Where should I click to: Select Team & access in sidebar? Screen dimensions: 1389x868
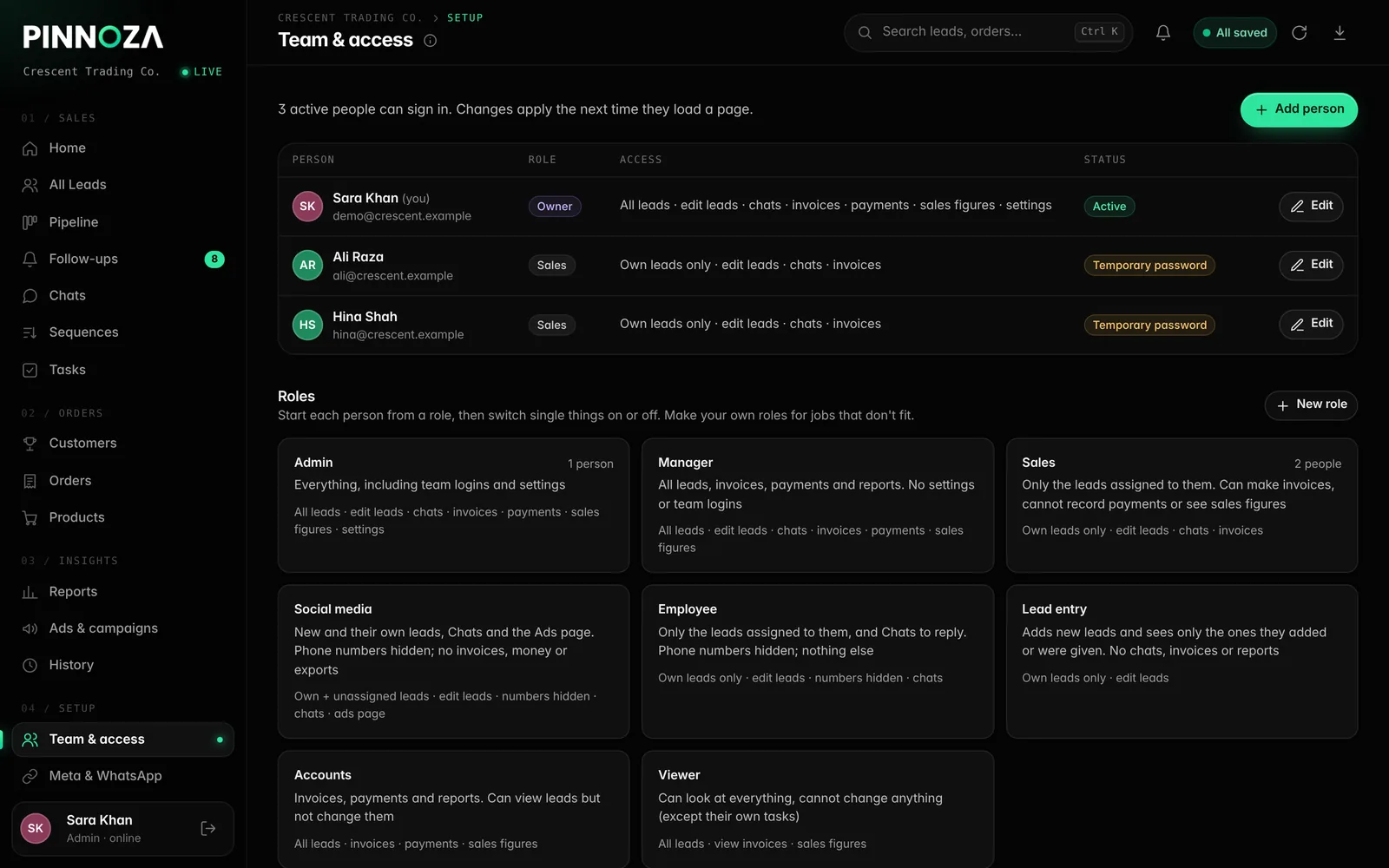pyautogui.click(x=122, y=740)
